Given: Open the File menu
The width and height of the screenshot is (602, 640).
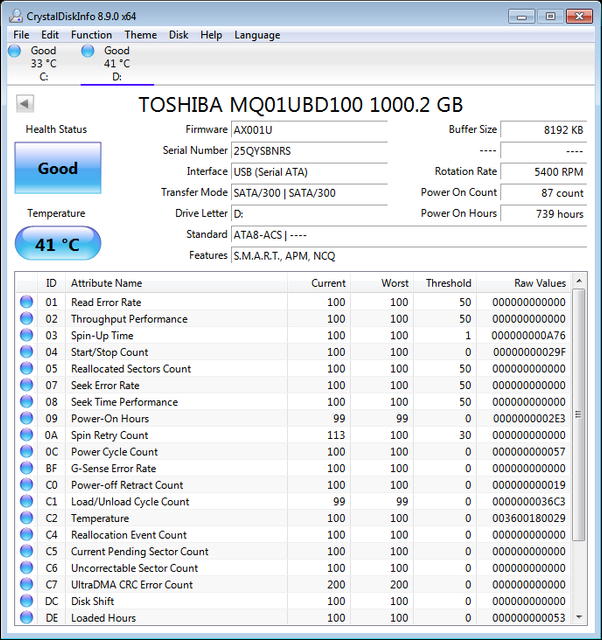Looking at the screenshot, I should tap(21, 35).
